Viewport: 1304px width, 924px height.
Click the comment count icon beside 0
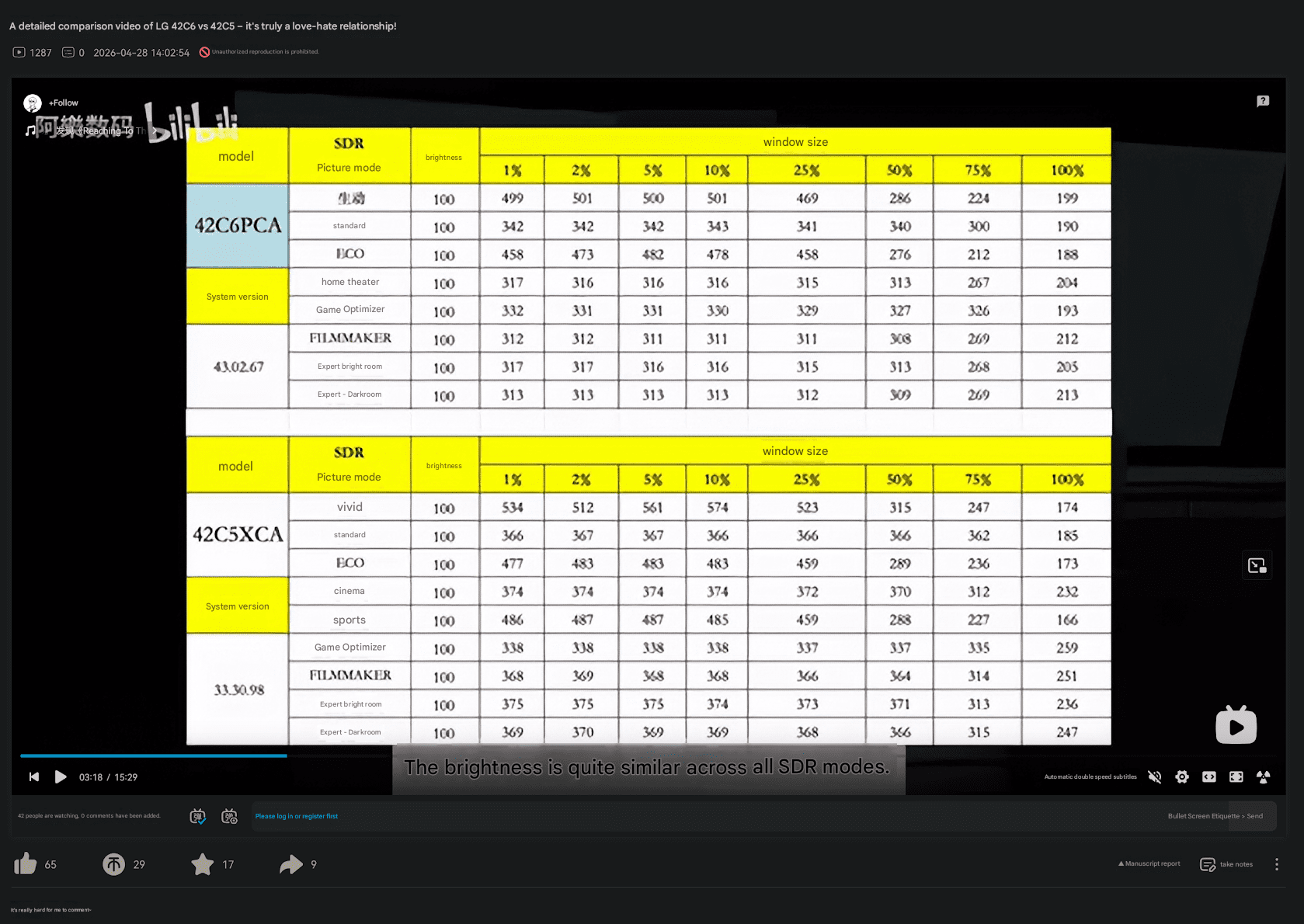click(x=68, y=52)
